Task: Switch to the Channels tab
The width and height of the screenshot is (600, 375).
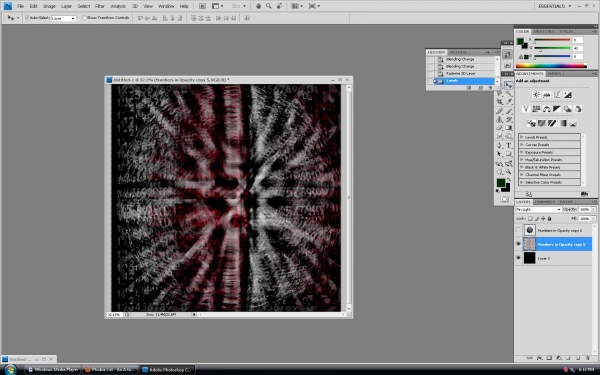Action: coord(545,202)
